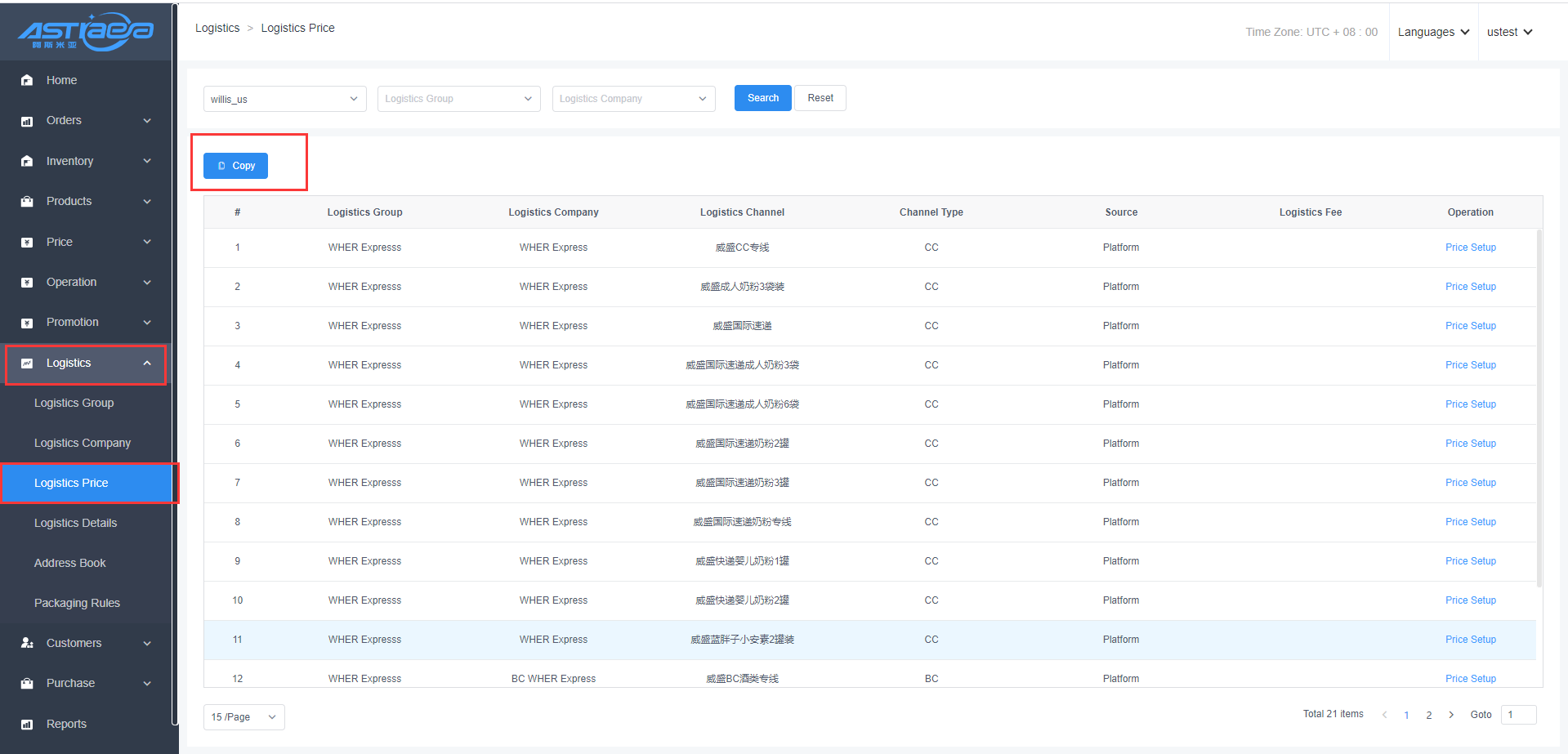Viewport: 1568px width, 754px height.
Task: Click the Copy button
Action: point(235,166)
